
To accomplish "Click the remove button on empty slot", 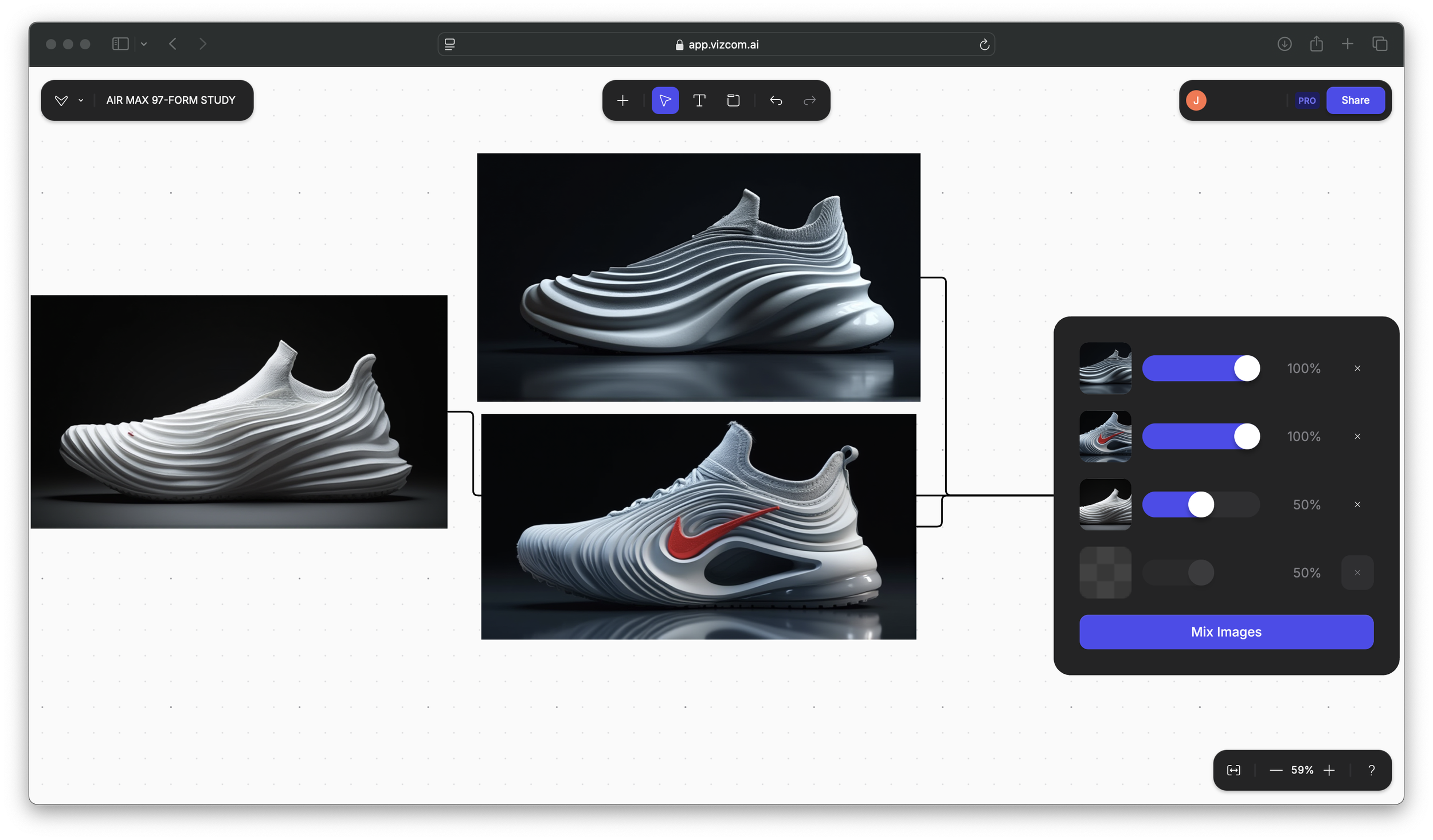I will 1357,572.
